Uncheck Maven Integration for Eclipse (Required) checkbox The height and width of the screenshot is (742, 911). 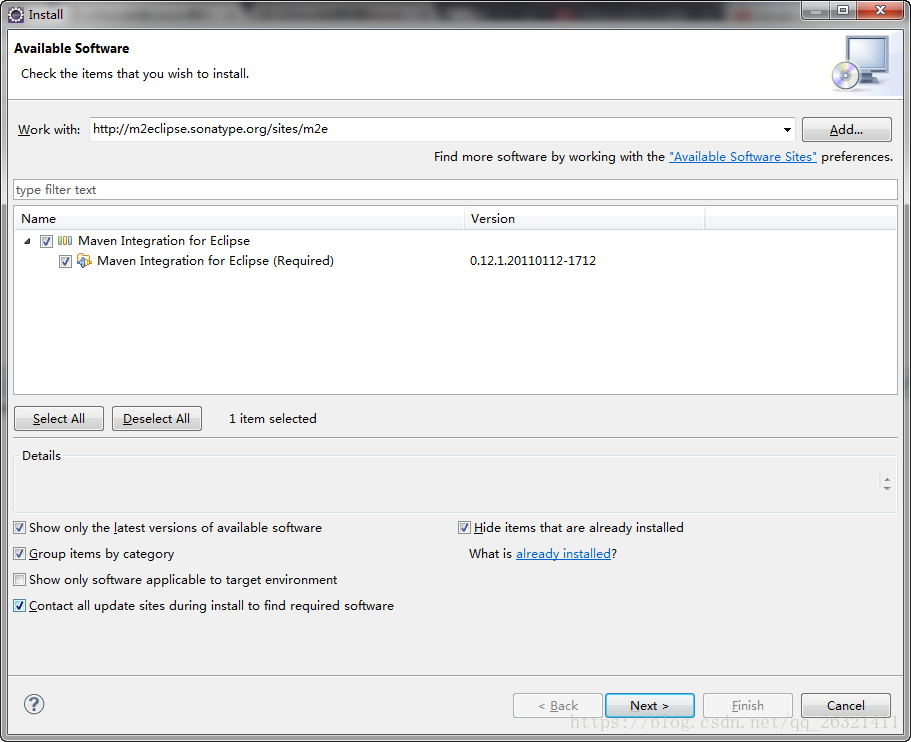coord(66,261)
